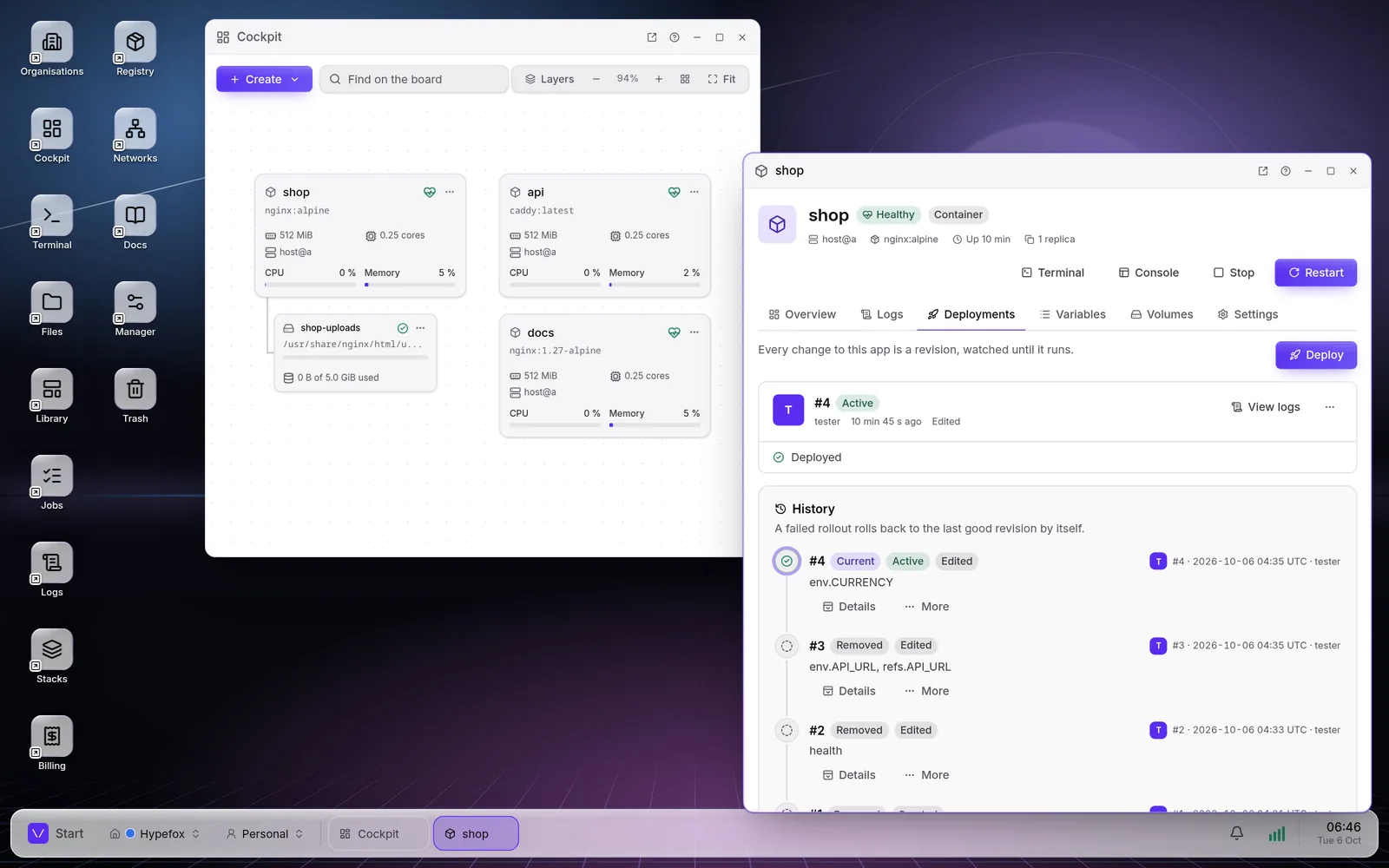The height and width of the screenshot is (868, 1389).
Task: Switch to the Logs tab in shop
Action: 882,314
